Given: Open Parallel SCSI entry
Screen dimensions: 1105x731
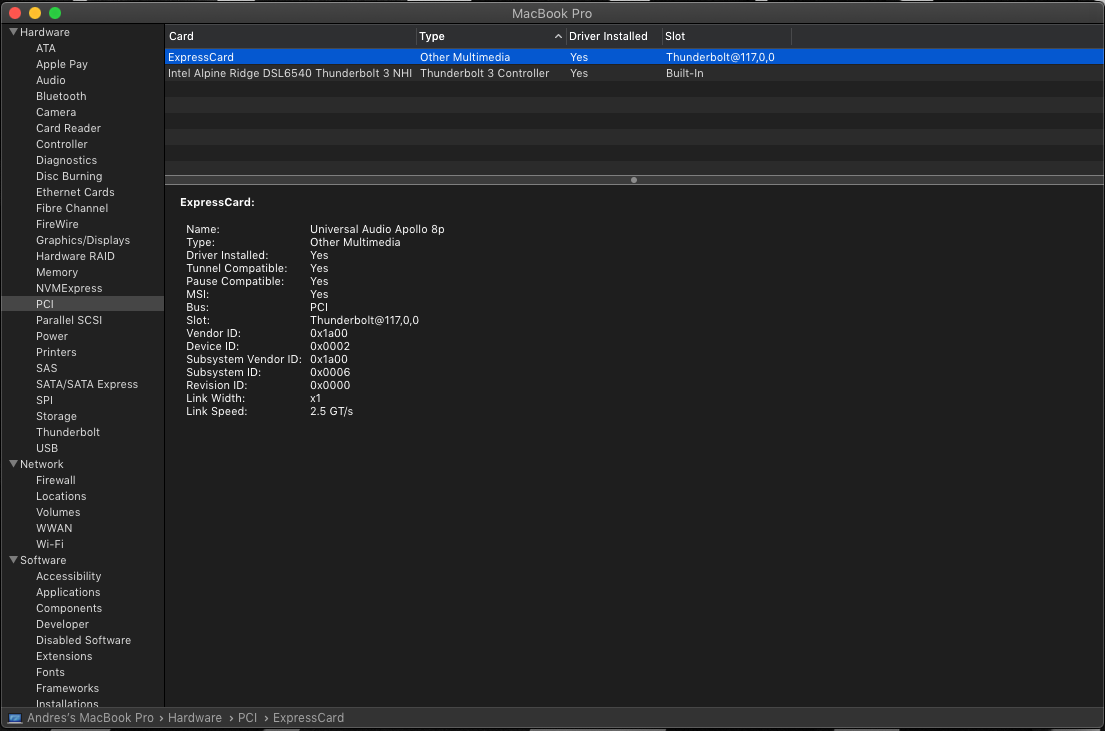Looking at the screenshot, I should (69, 320).
